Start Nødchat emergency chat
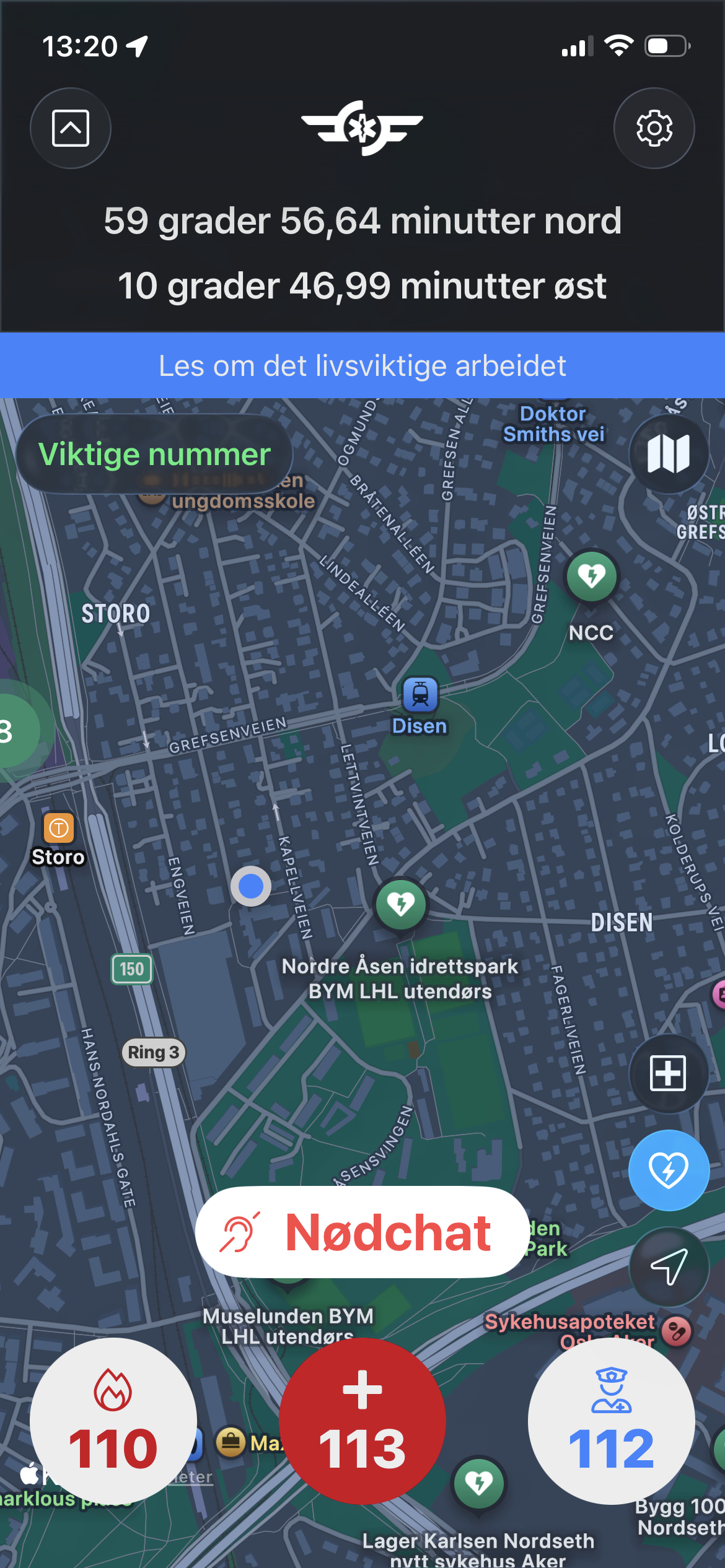725x1568 pixels. coord(362,1232)
